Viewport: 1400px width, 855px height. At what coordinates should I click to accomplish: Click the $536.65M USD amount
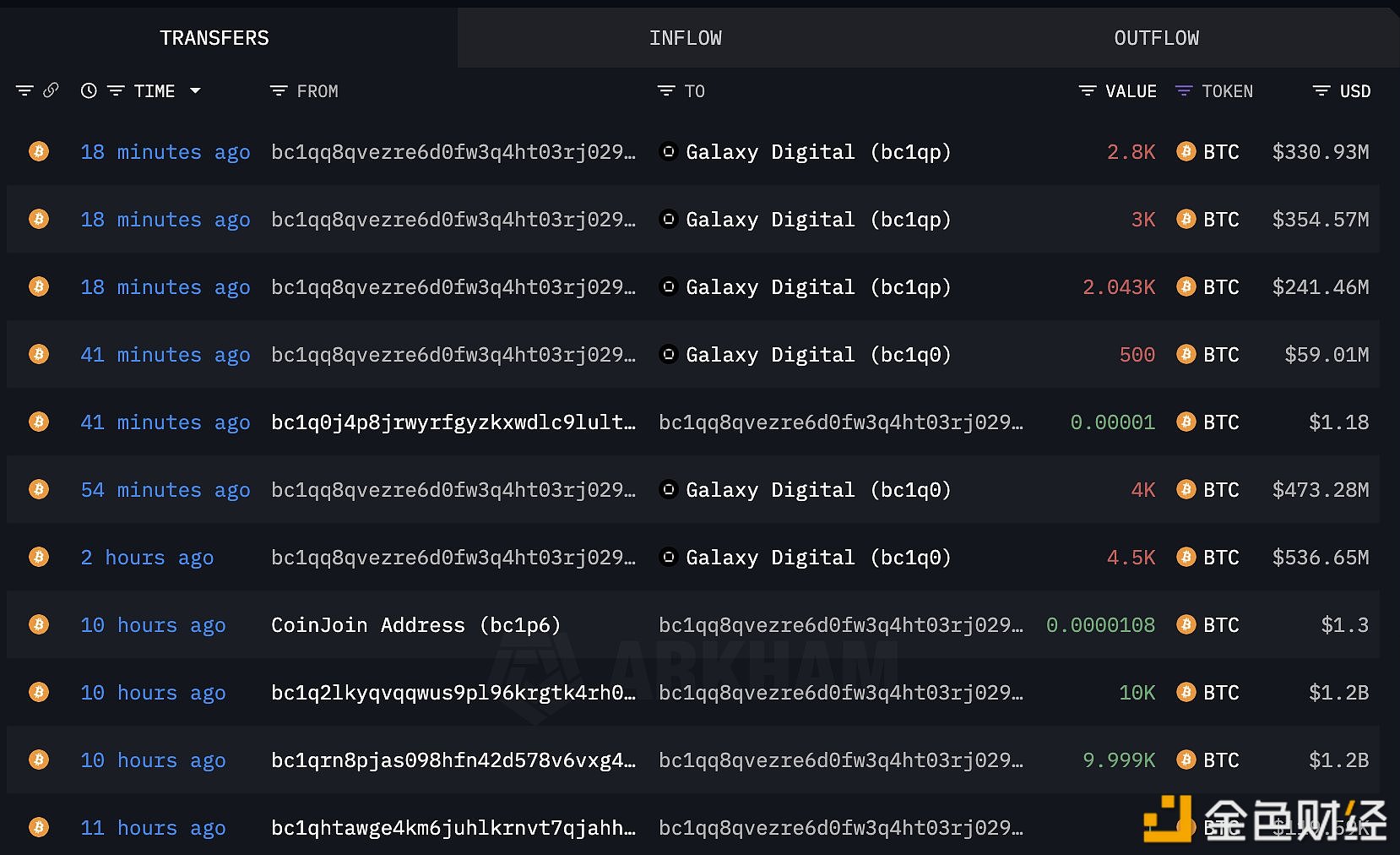(x=1321, y=557)
